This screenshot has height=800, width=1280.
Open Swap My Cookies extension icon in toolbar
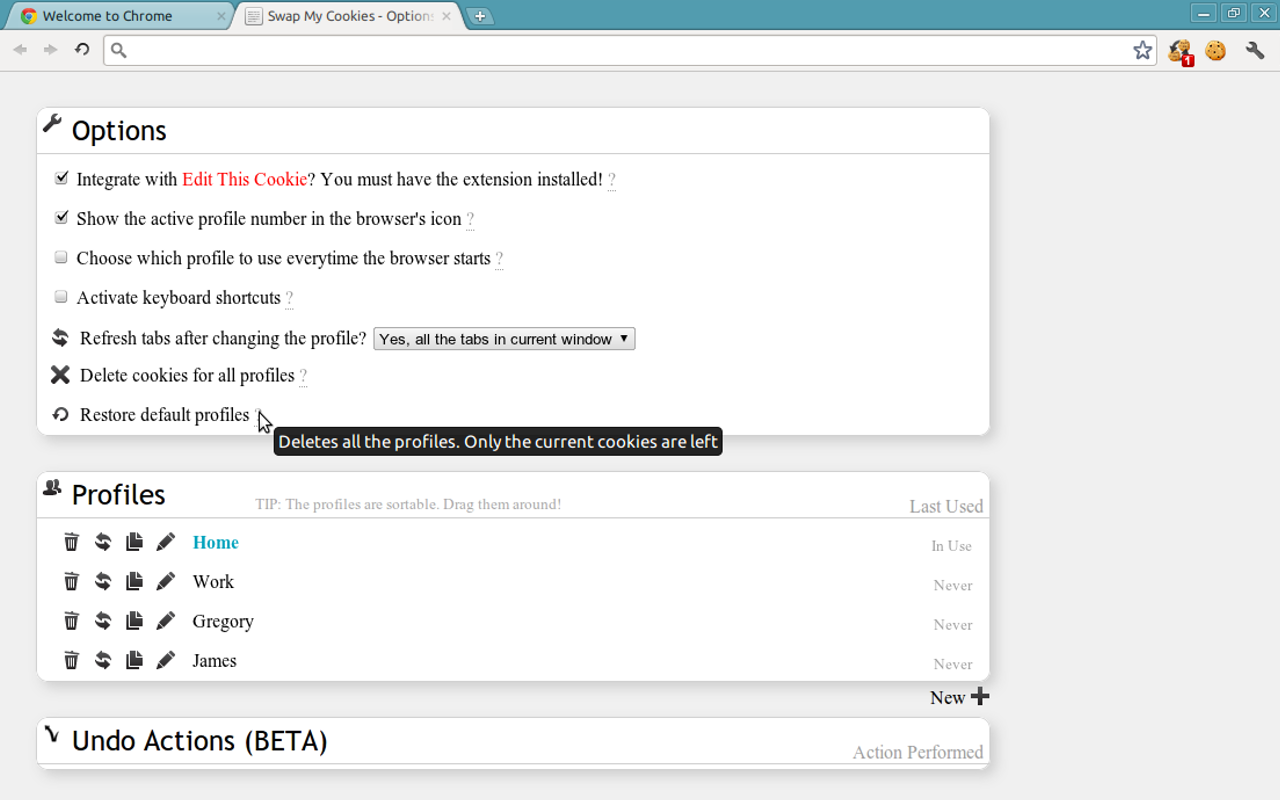coord(1180,51)
